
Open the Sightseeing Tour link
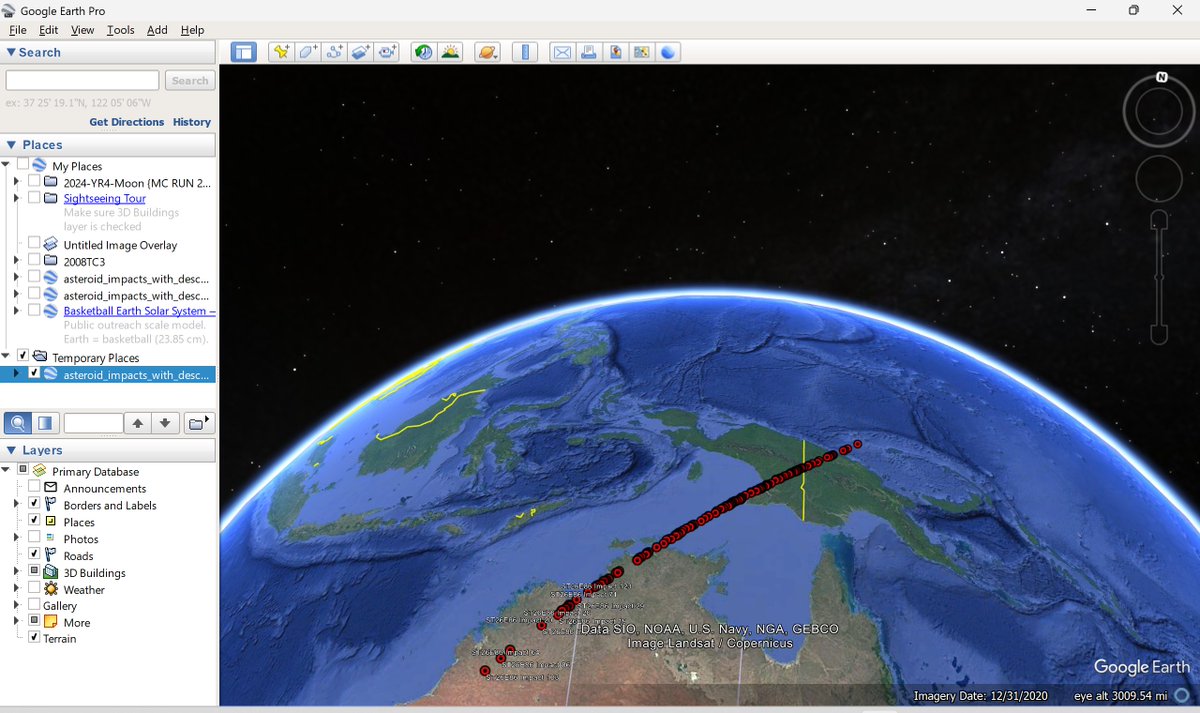[105, 198]
